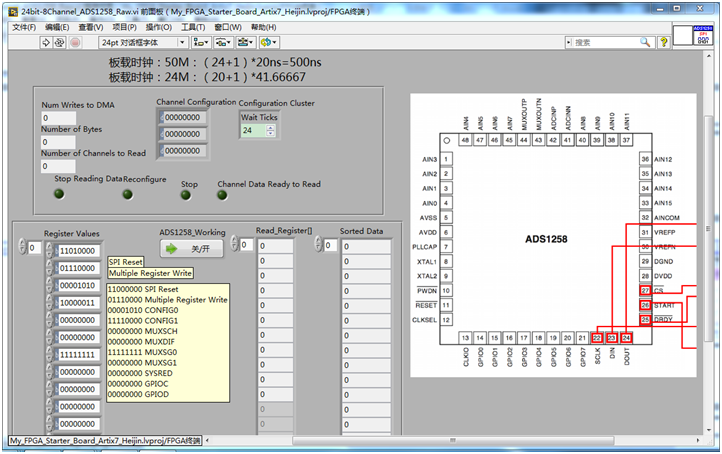Click the Number of Bytes field
722x454 pixels.
pos(58,142)
